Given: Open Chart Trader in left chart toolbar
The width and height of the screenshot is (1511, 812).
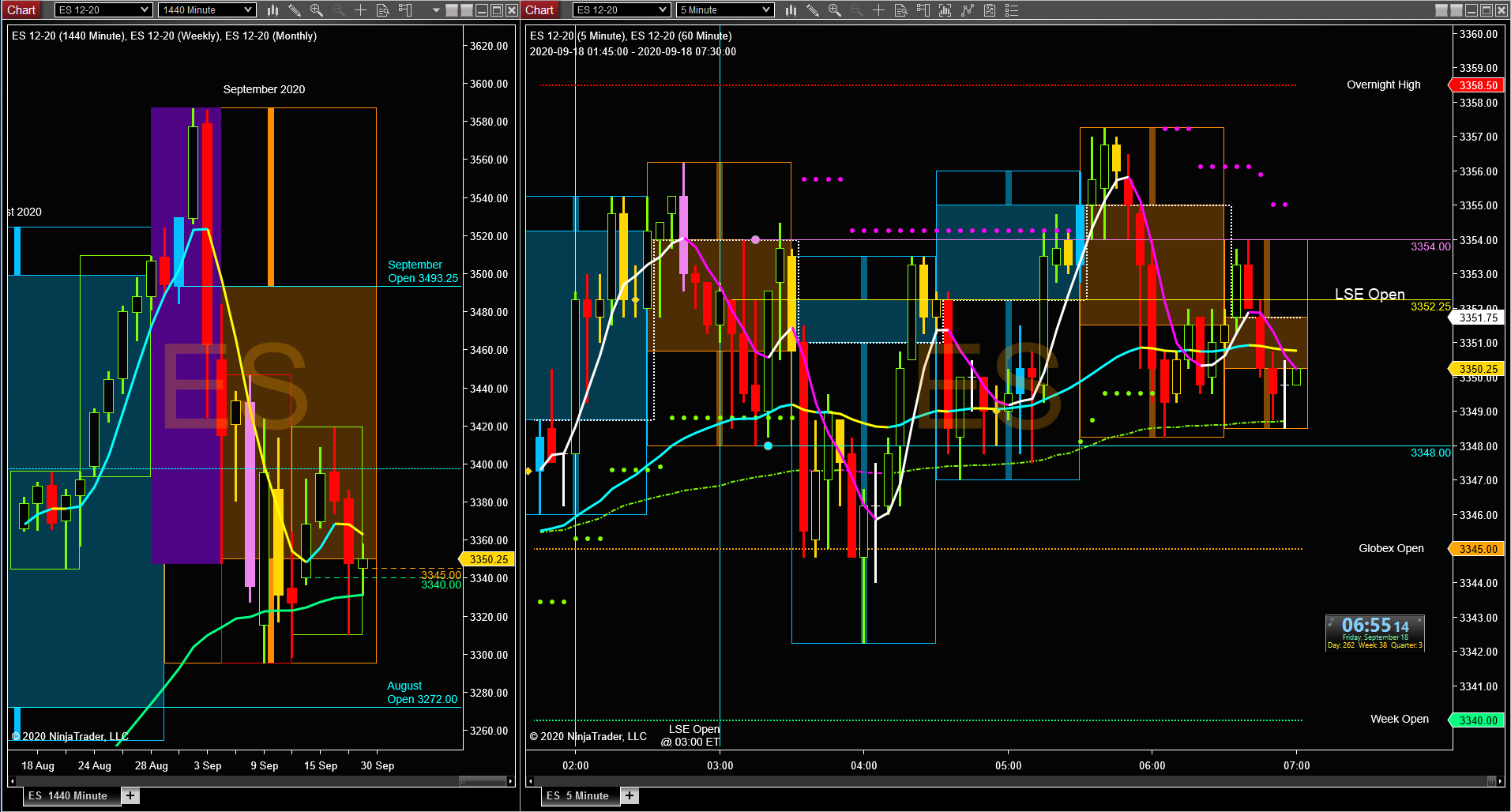Looking at the screenshot, I should 405,10.
